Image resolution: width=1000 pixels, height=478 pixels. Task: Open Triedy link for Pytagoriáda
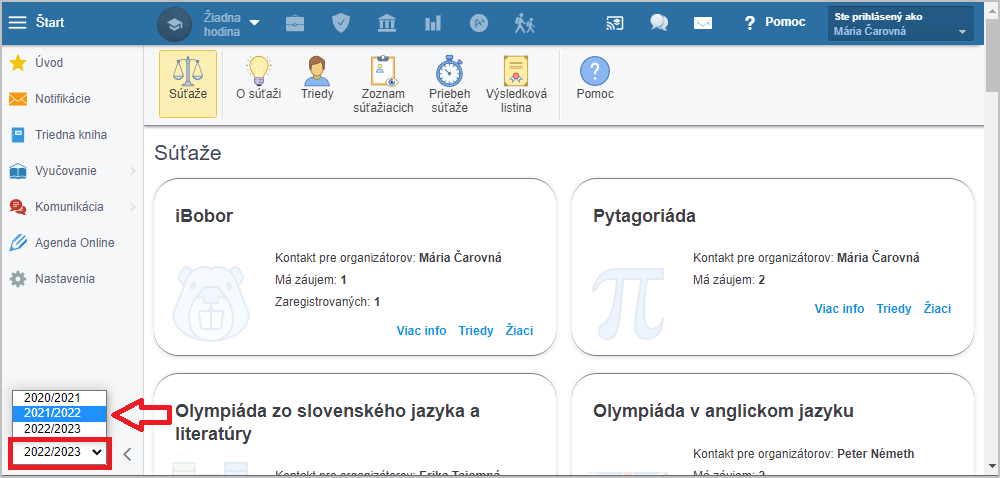coord(893,308)
